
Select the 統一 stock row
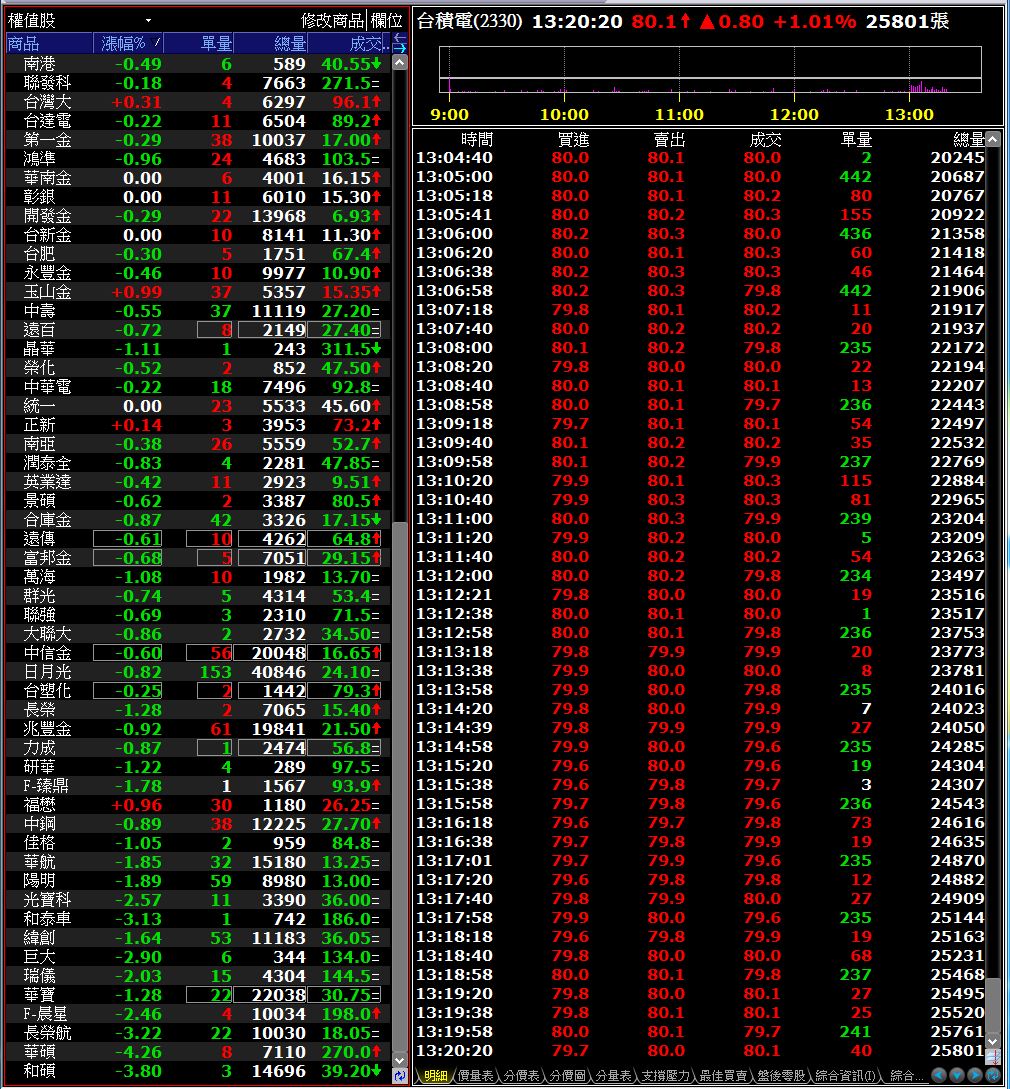[198, 406]
